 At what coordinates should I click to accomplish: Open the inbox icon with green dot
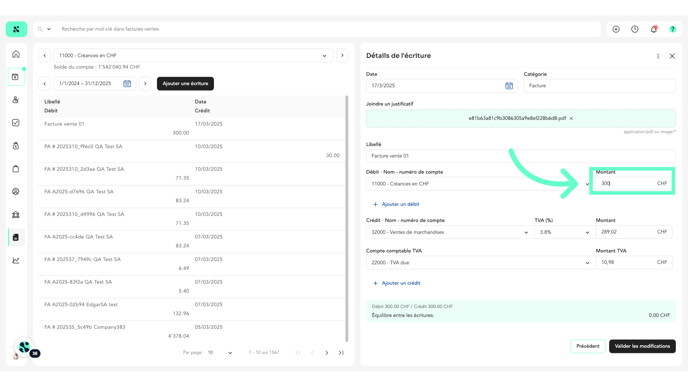[16, 77]
